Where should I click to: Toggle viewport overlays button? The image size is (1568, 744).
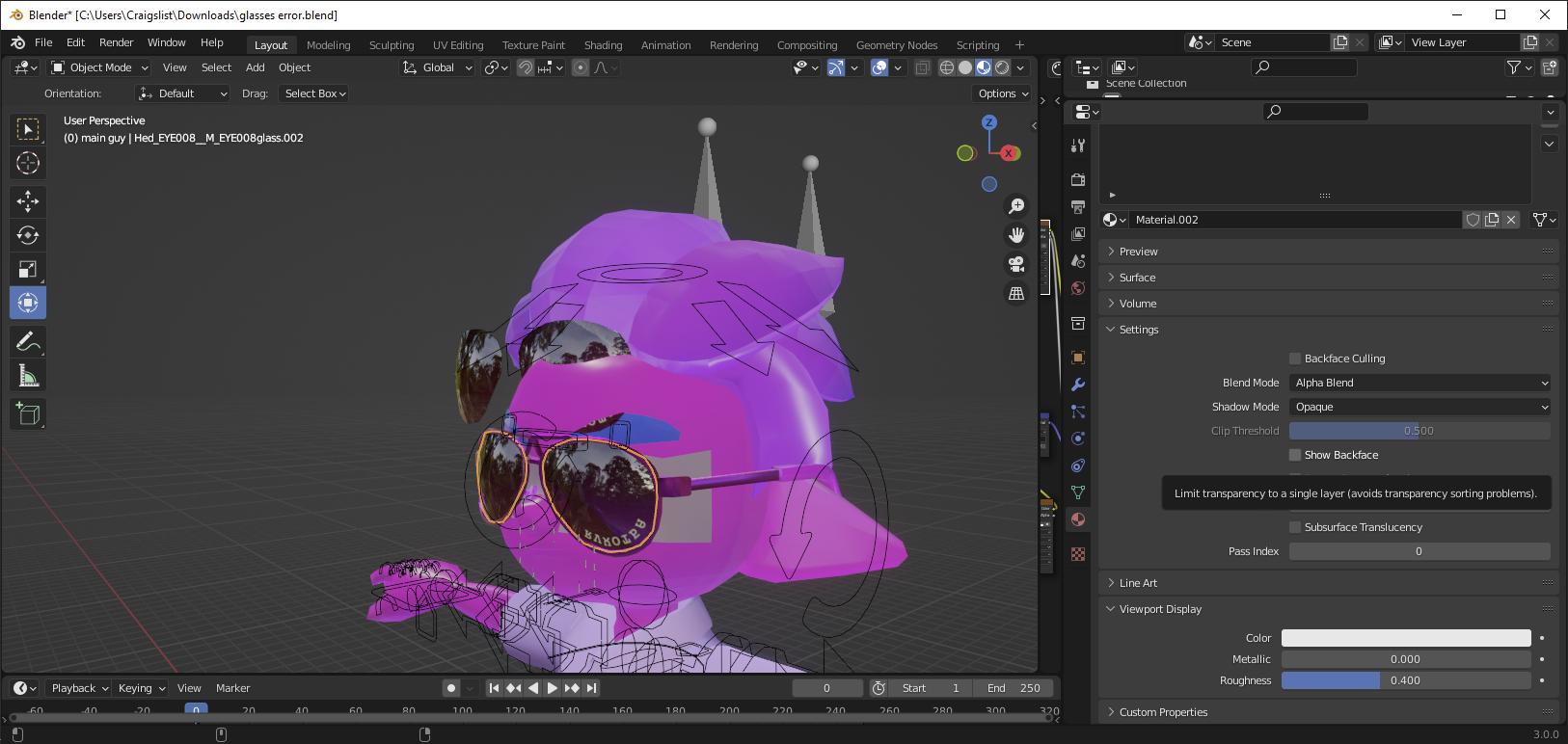tap(879, 67)
